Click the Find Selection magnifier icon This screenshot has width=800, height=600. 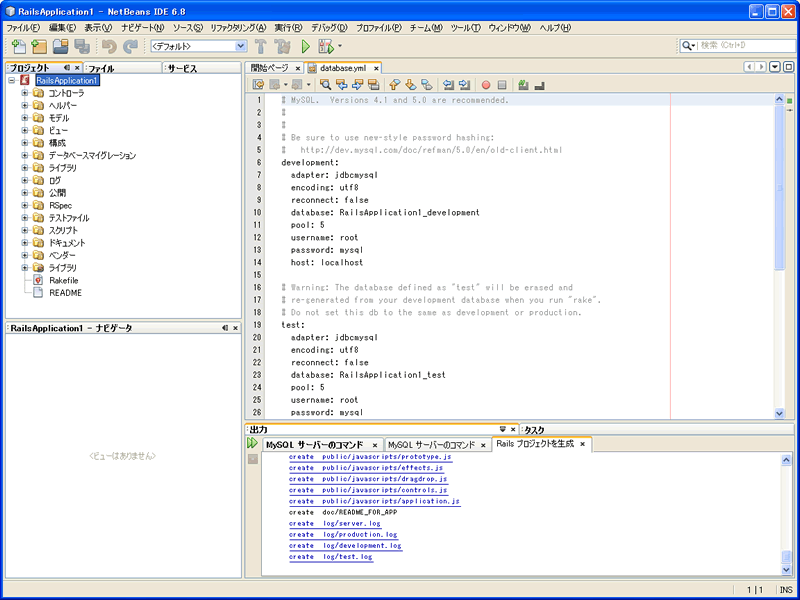pyautogui.click(x=324, y=85)
